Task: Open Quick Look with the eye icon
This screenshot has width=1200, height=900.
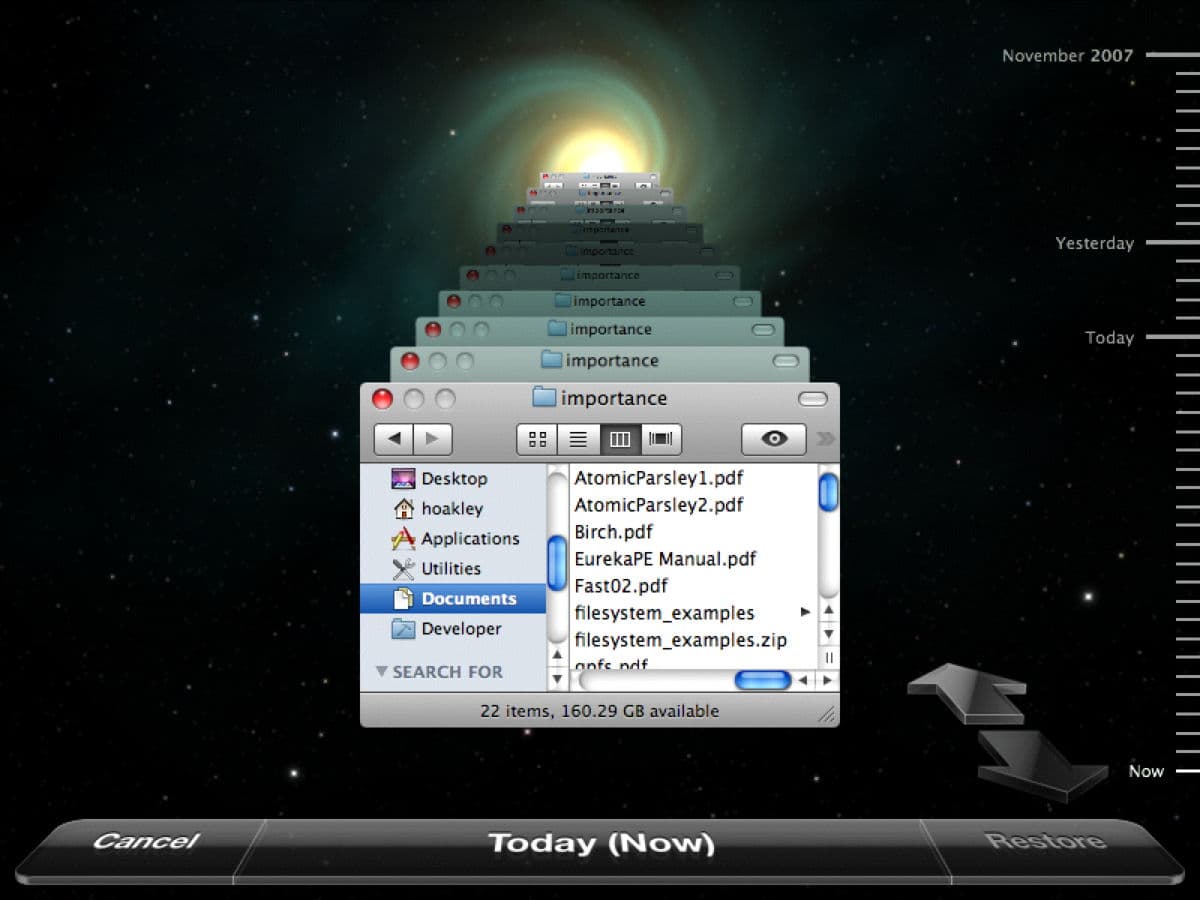Action: [x=772, y=438]
